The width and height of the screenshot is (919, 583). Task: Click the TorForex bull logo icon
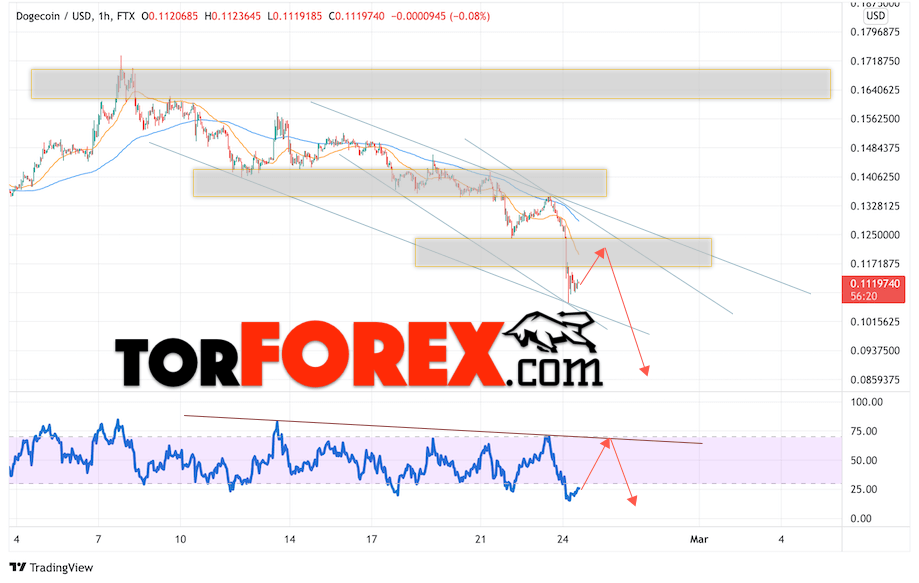550,333
